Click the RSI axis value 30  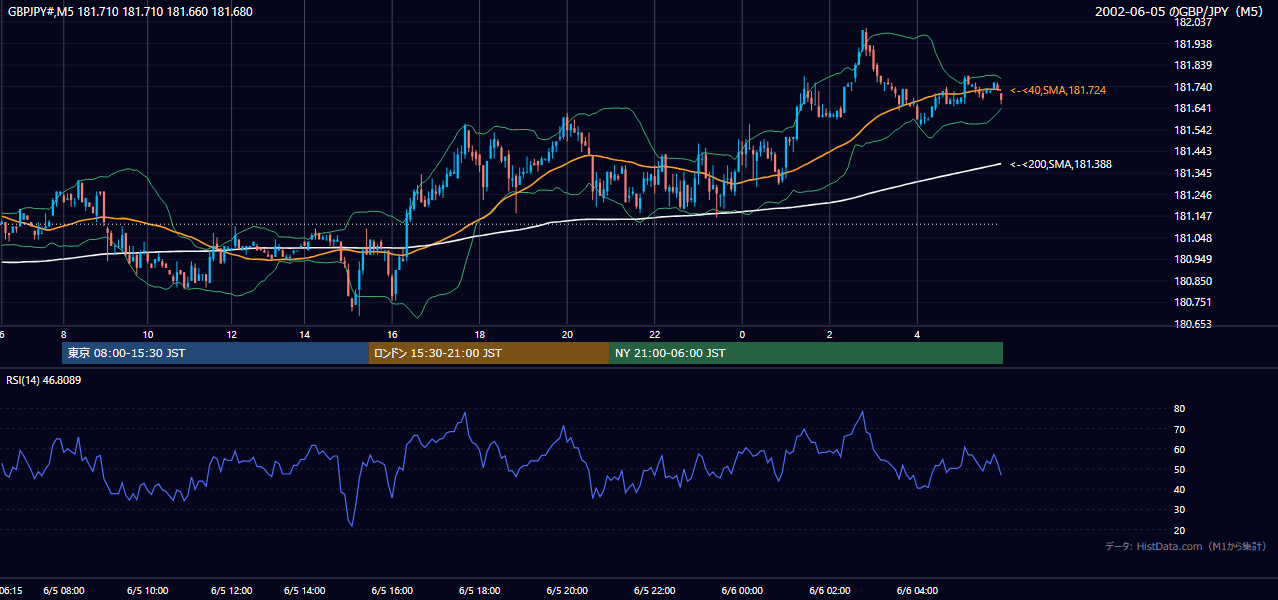point(1179,510)
